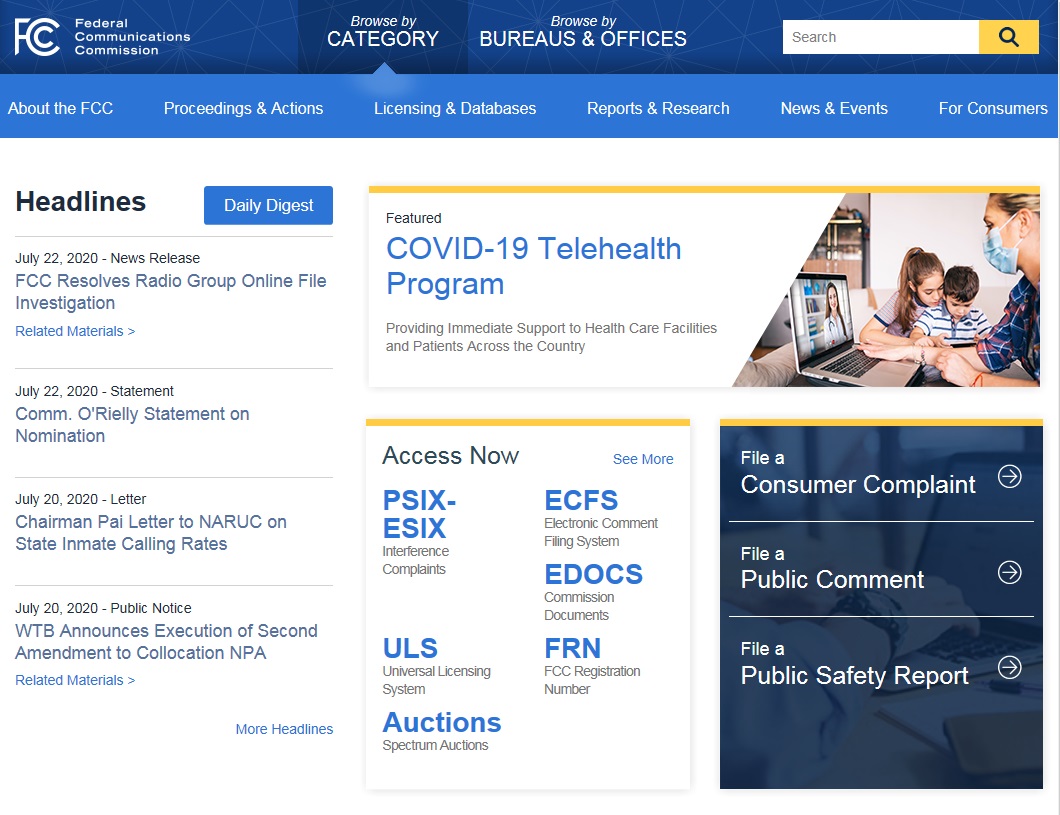Open EDOCS Commission Documents
The height and width of the screenshot is (815, 1060).
594,592
